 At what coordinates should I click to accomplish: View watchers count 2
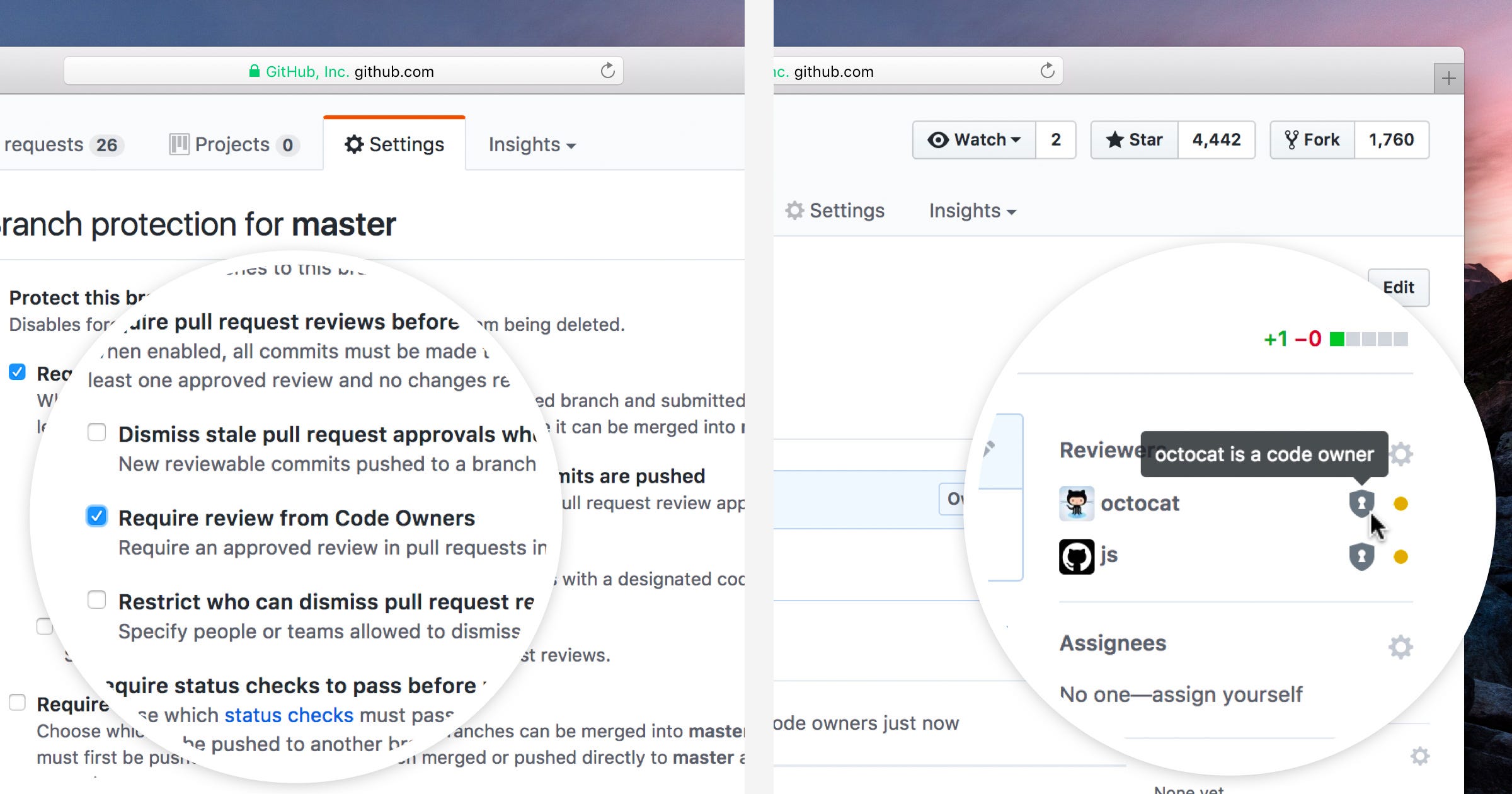tap(1056, 140)
